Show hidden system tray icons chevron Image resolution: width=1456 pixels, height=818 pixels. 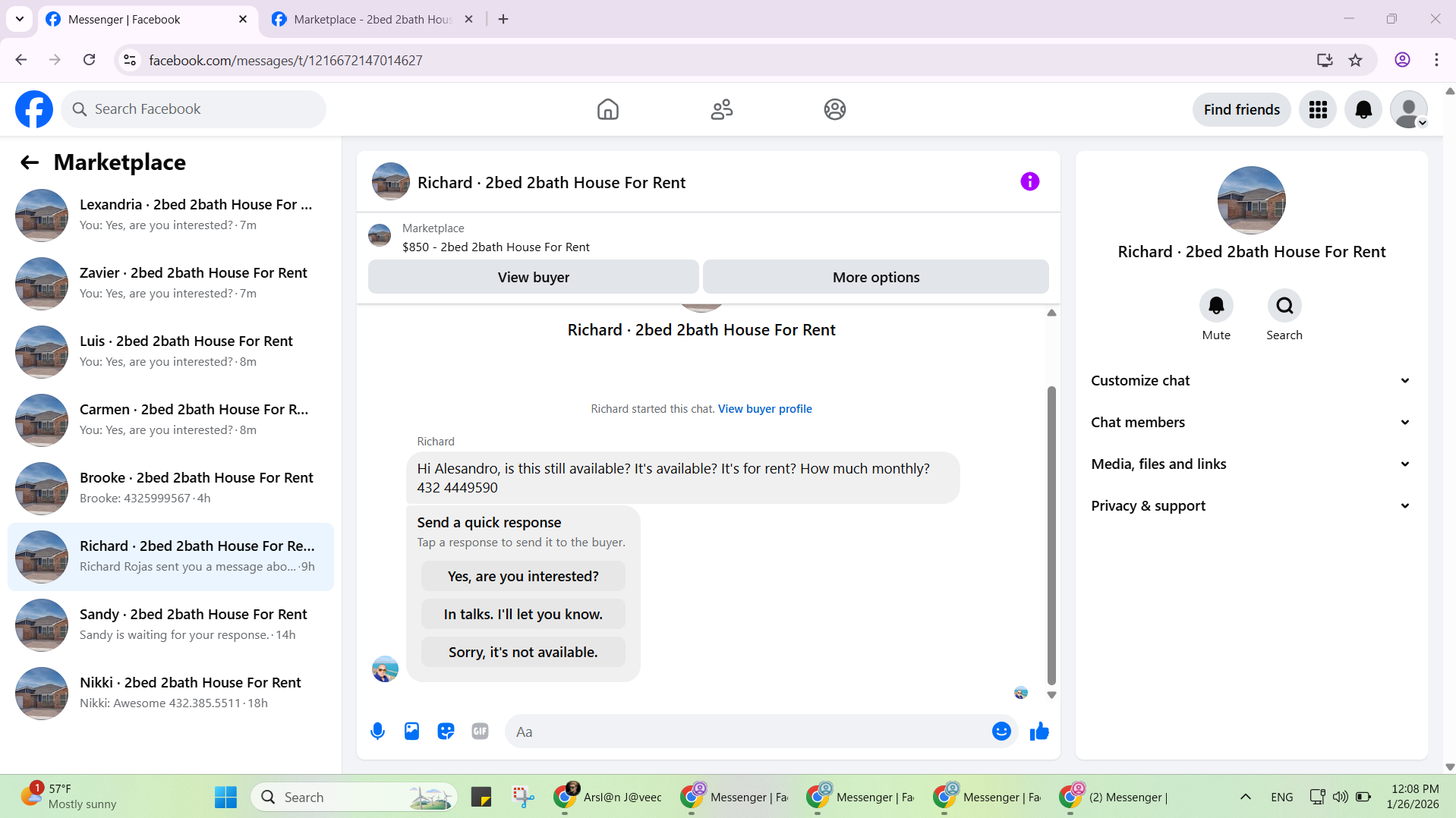[1246, 797]
